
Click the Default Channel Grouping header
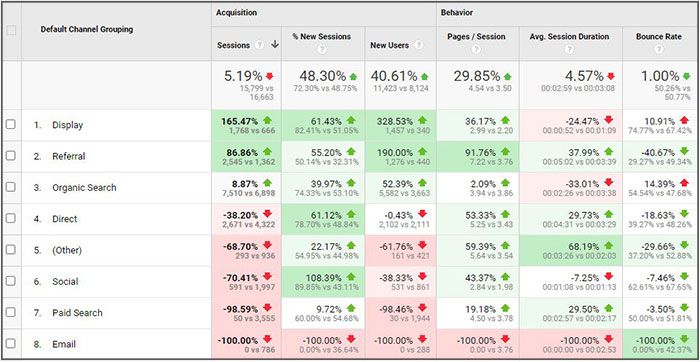(x=87, y=29)
